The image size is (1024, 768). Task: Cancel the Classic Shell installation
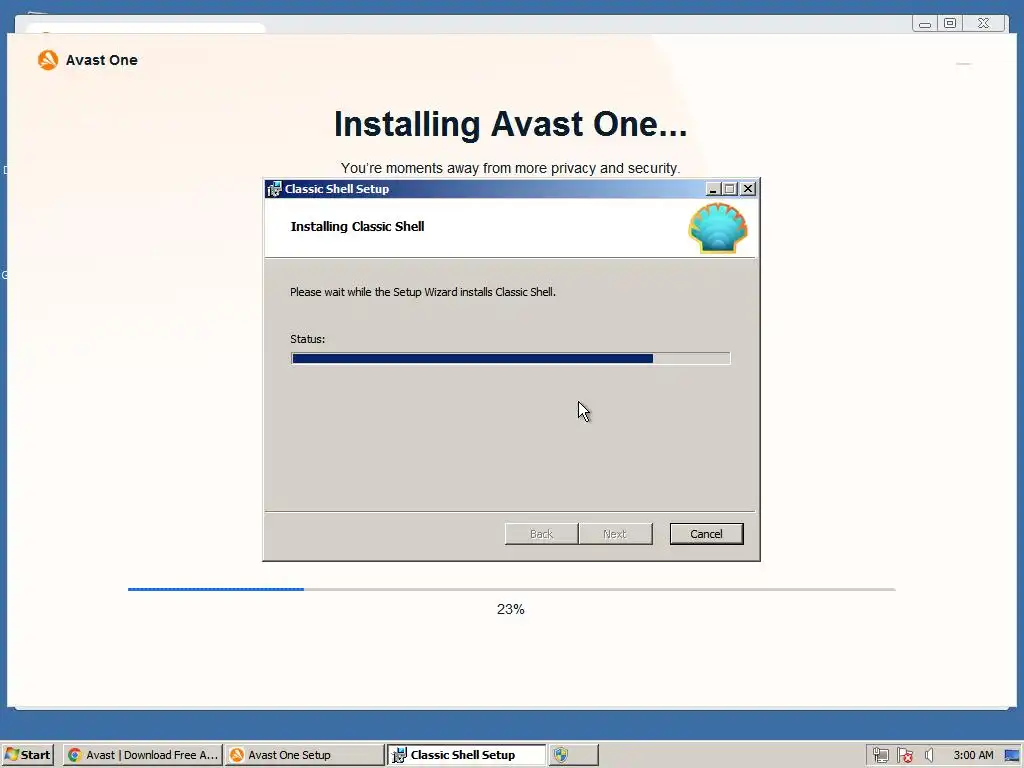pos(706,534)
